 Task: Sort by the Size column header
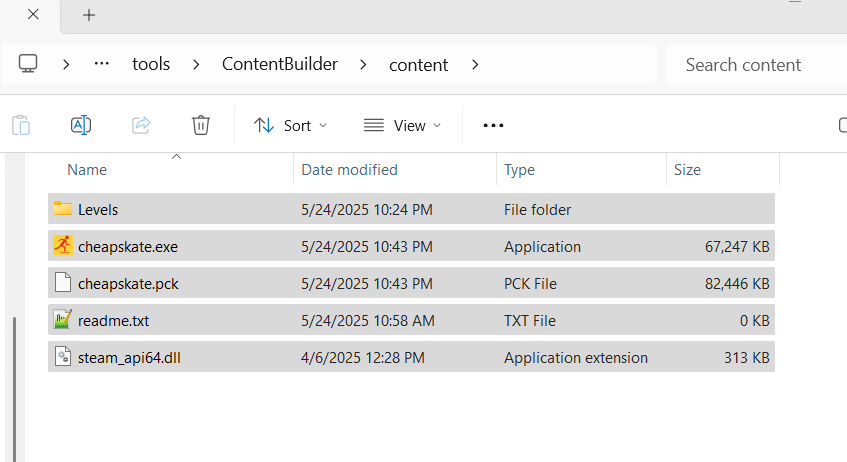687,170
